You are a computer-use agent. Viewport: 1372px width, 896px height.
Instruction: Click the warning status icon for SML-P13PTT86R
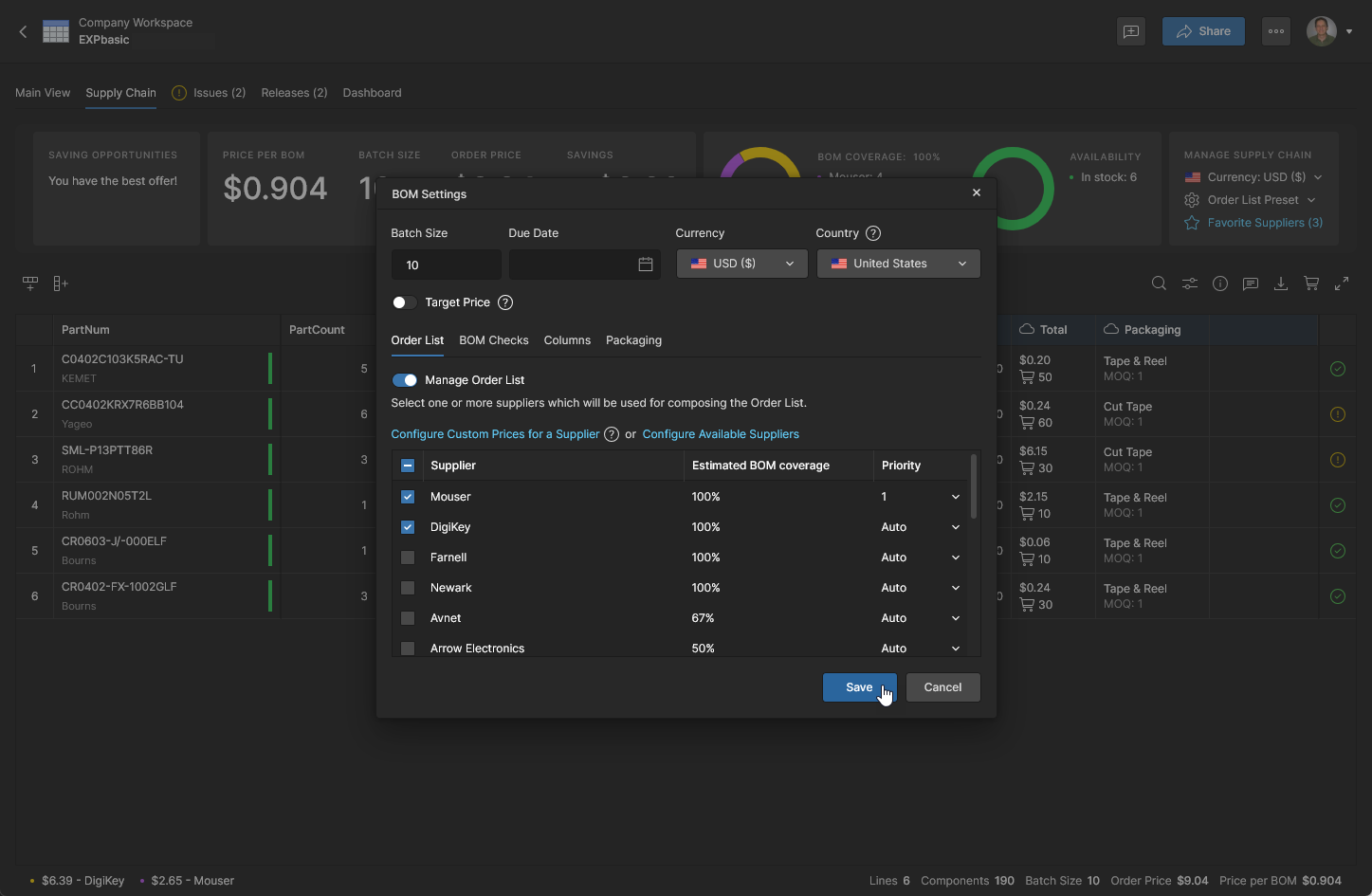tap(1338, 460)
